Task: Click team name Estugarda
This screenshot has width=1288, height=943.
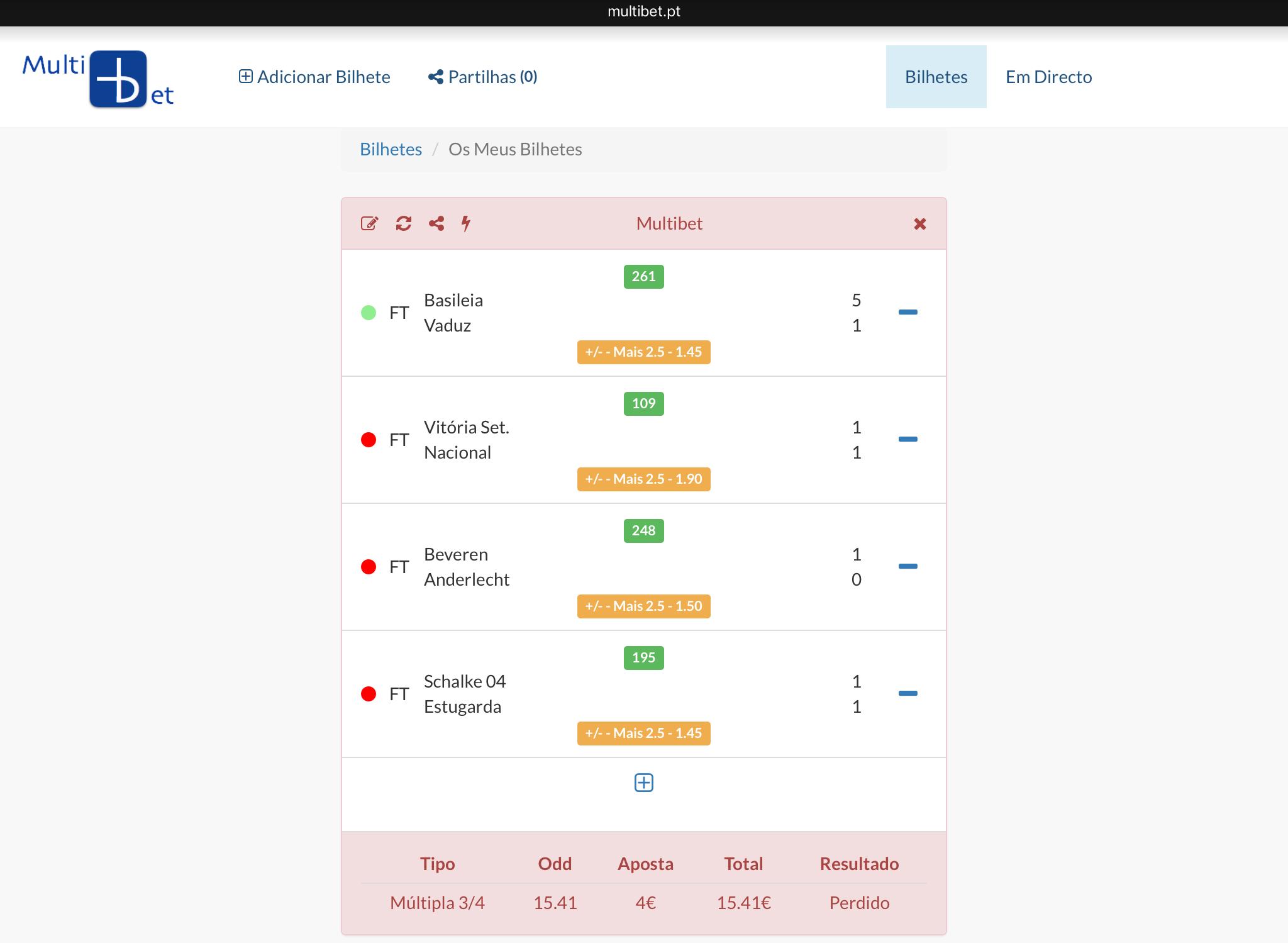Action: tap(462, 706)
